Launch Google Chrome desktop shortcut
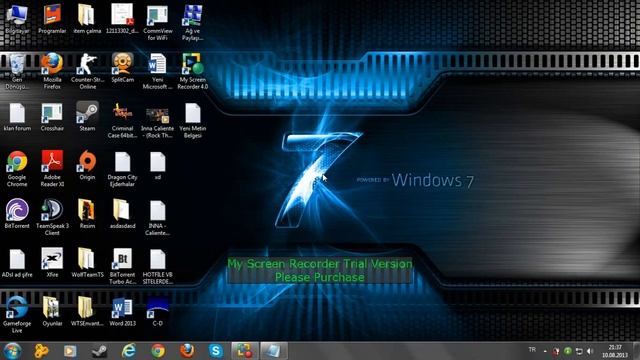This screenshot has width=640, height=360. 17,169
